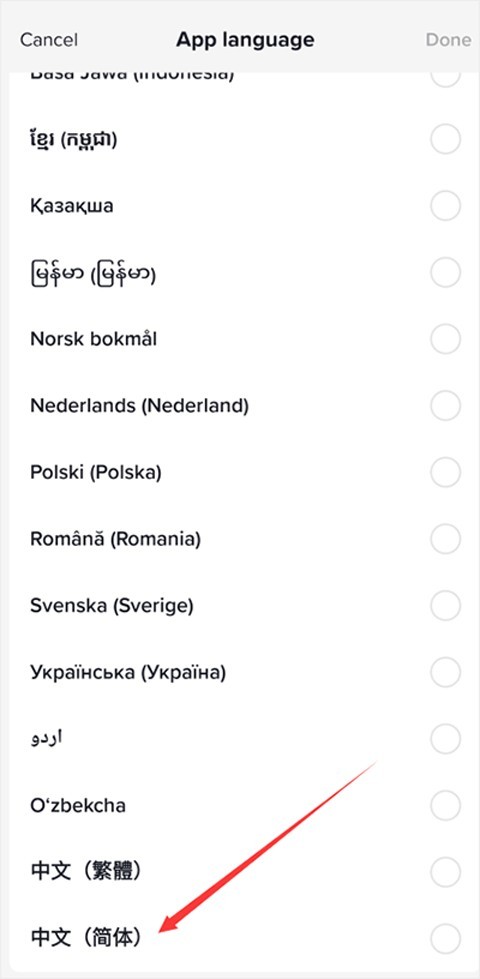The width and height of the screenshot is (480, 979).
Task: Select the Urdu radio button
Action: [446, 739]
